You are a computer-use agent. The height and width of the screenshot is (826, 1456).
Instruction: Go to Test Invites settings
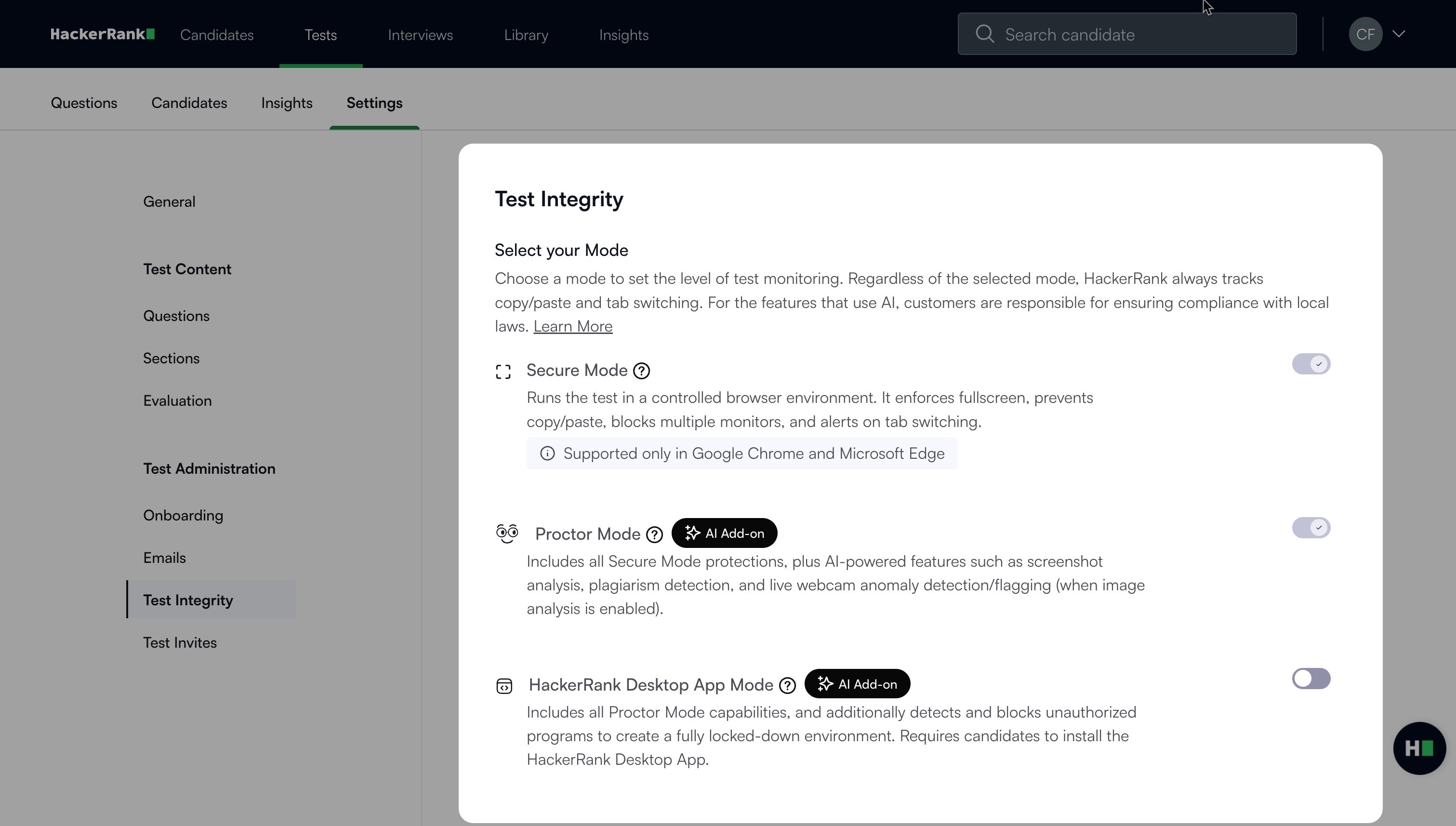point(180,643)
